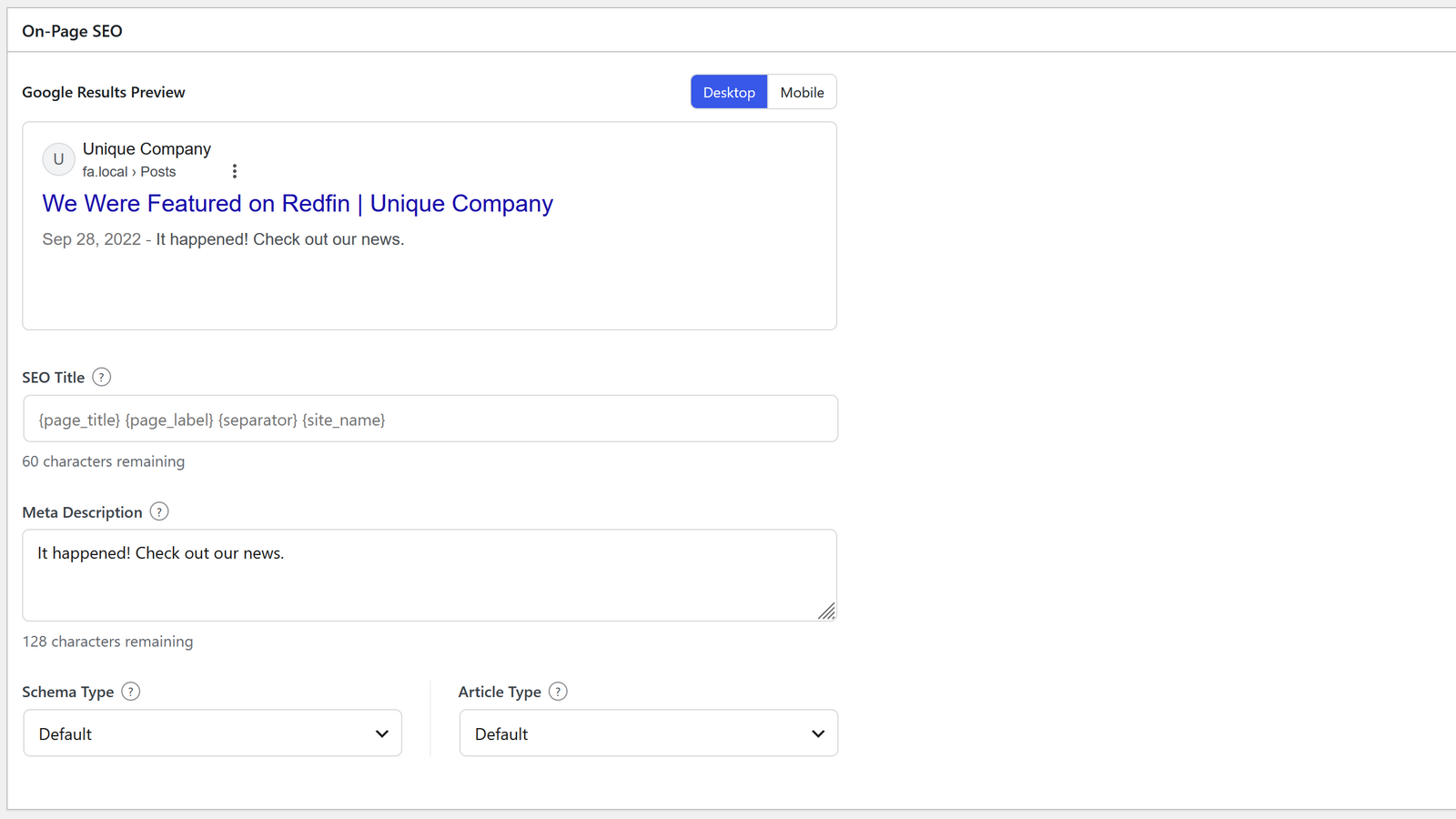Expand the Article Type dropdown
1456x819 pixels.
(x=648, y=733)
